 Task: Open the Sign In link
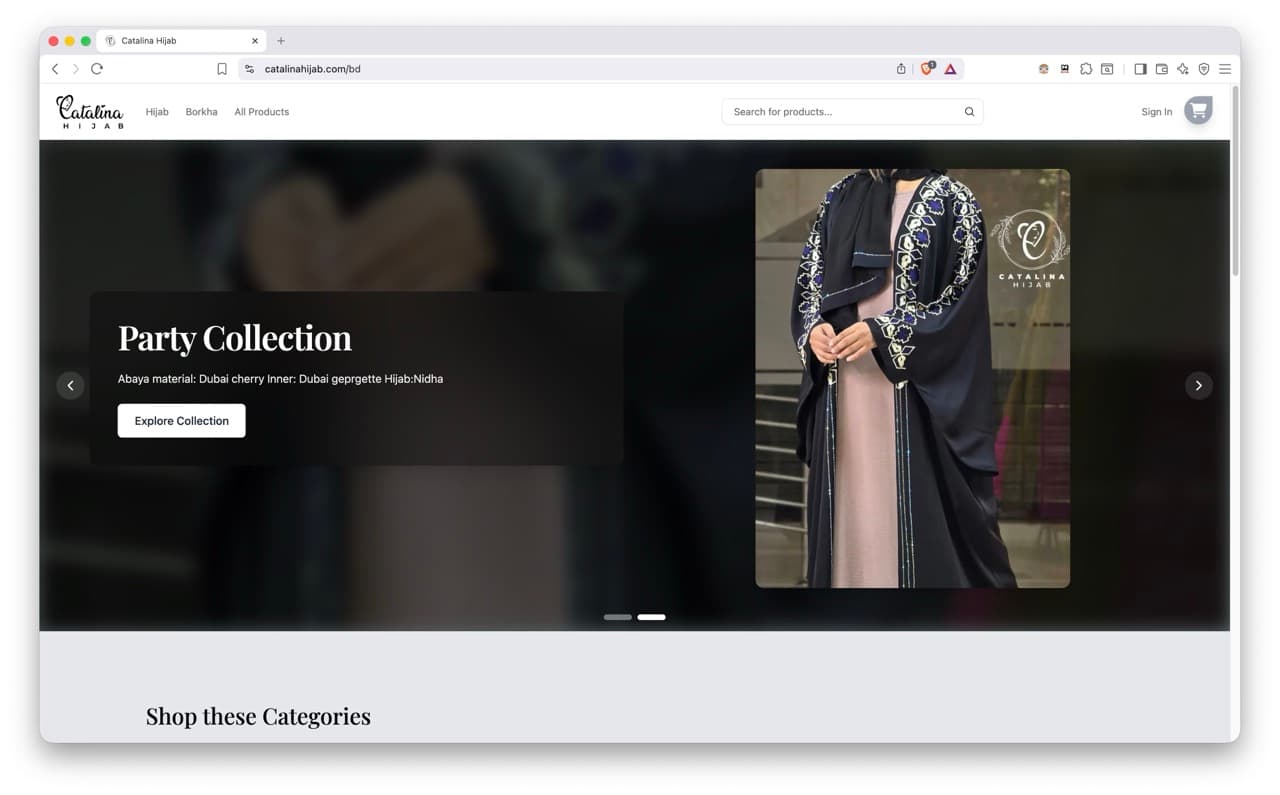click(x=1156, y=111)
